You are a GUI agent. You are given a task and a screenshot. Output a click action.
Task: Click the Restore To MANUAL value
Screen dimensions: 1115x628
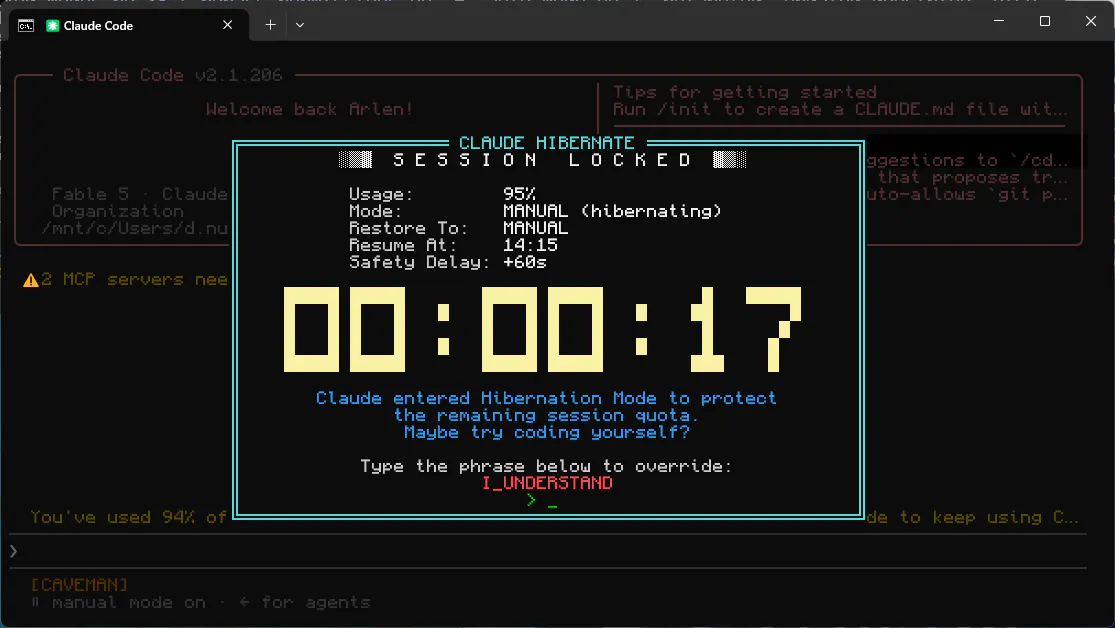click(x=535, y=228)
